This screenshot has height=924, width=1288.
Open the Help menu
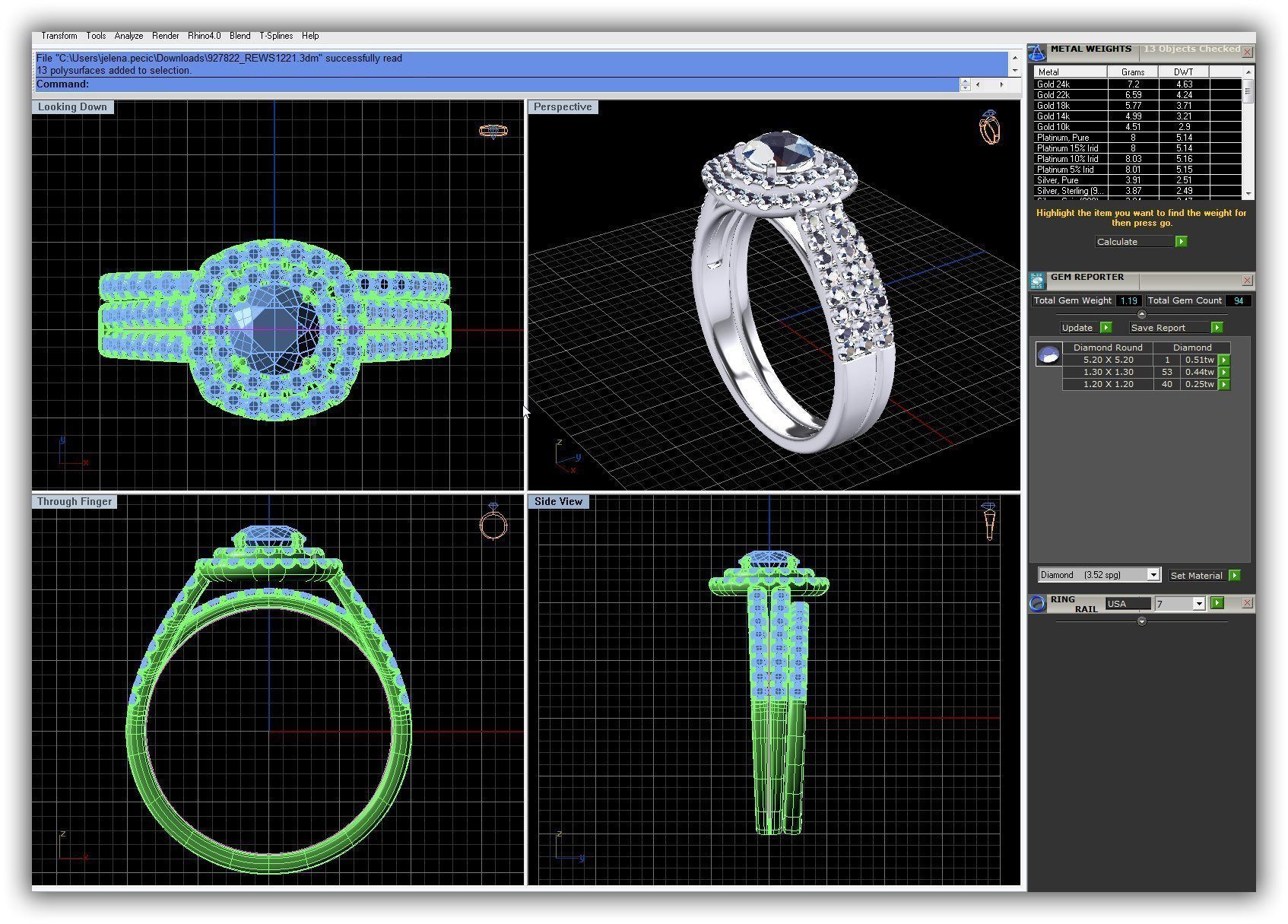click(x=309, y=36)
